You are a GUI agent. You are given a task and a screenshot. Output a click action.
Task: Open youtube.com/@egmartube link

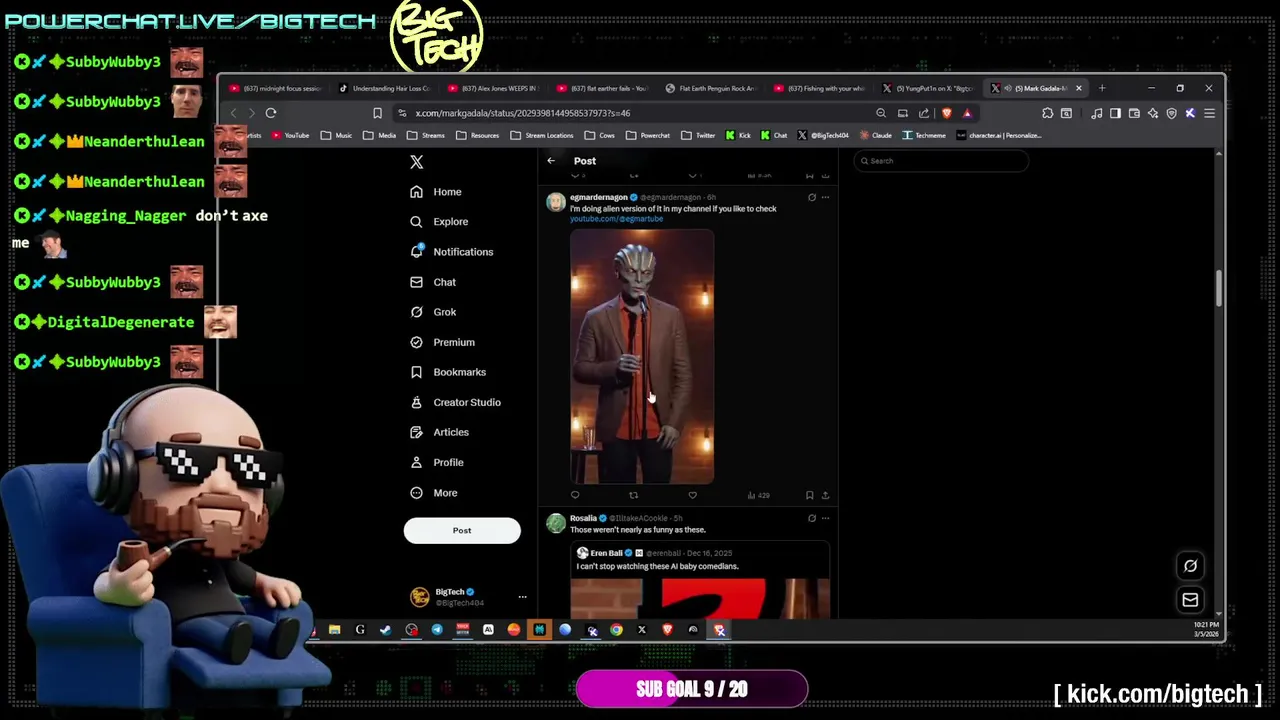pyautogui.click(x=616, y=218)
